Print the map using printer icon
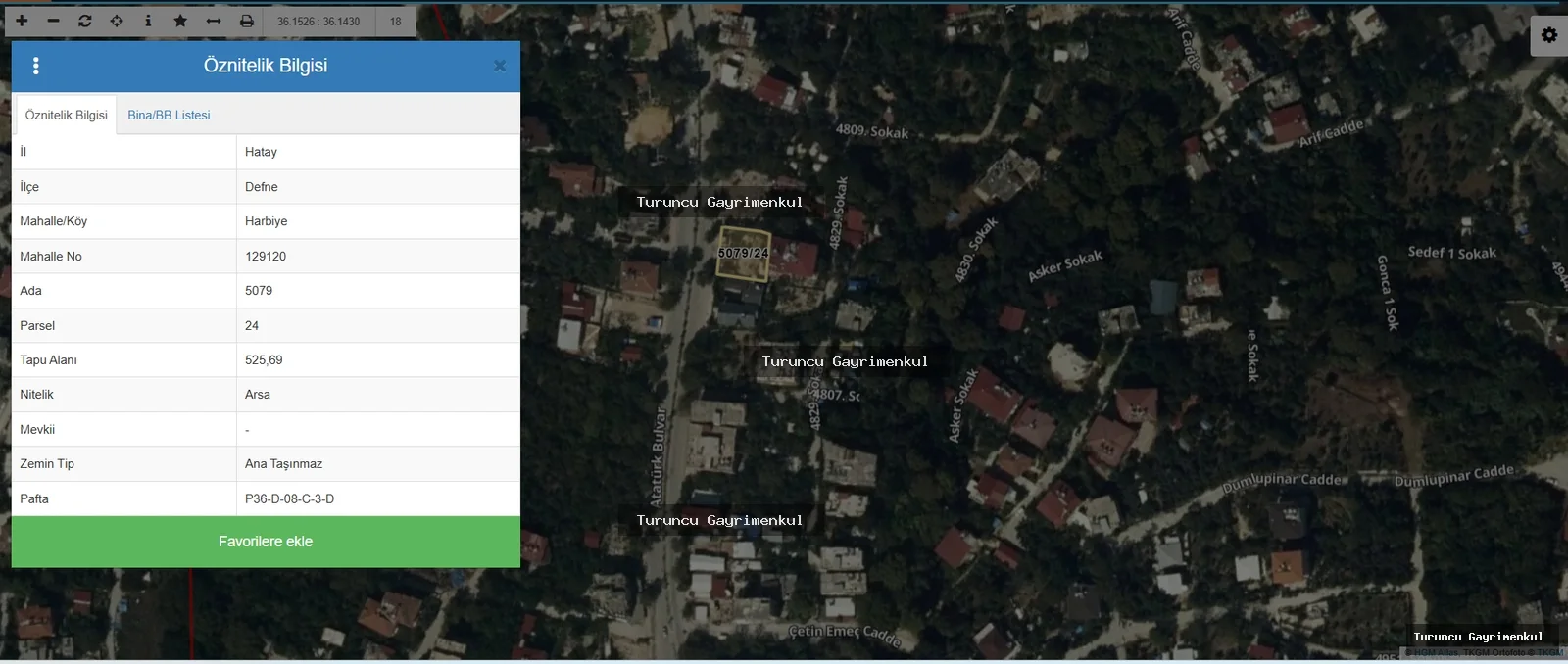 coord(247,21)
